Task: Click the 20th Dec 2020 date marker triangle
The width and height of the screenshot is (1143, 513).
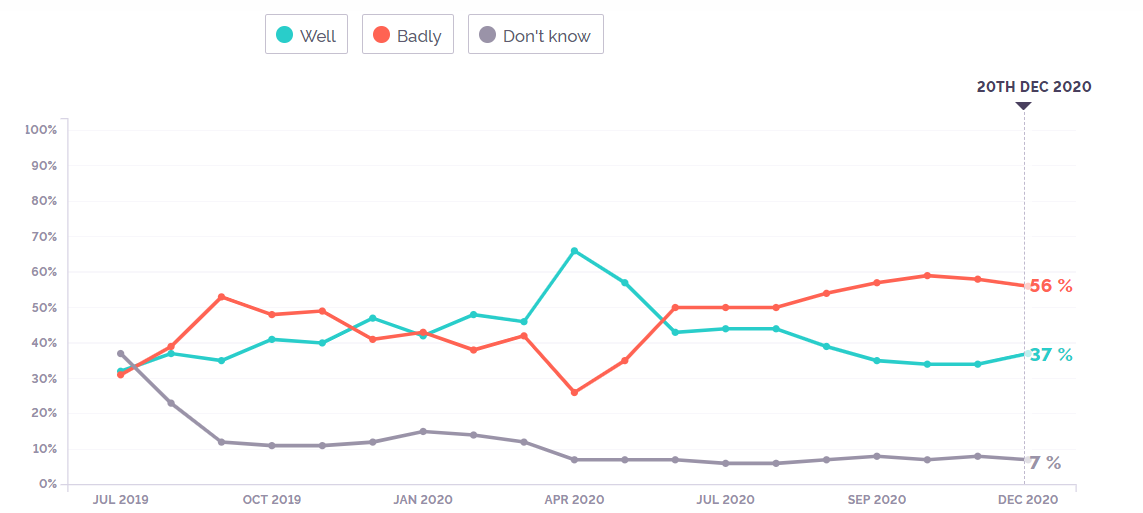Action: point(1023,104)
